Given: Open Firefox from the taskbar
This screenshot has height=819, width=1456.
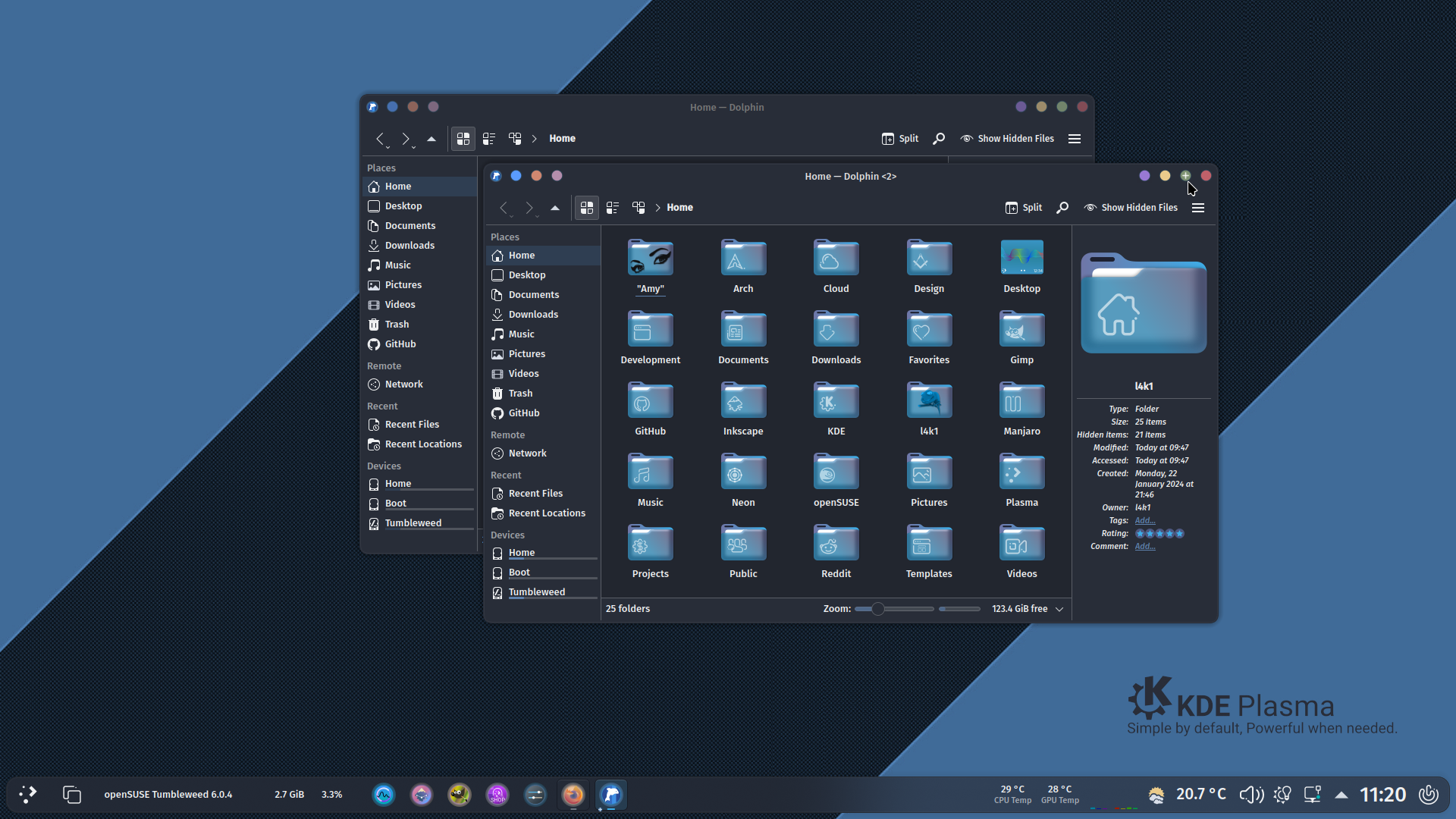Looking at the screenshot, I should (x=573, y=795).
